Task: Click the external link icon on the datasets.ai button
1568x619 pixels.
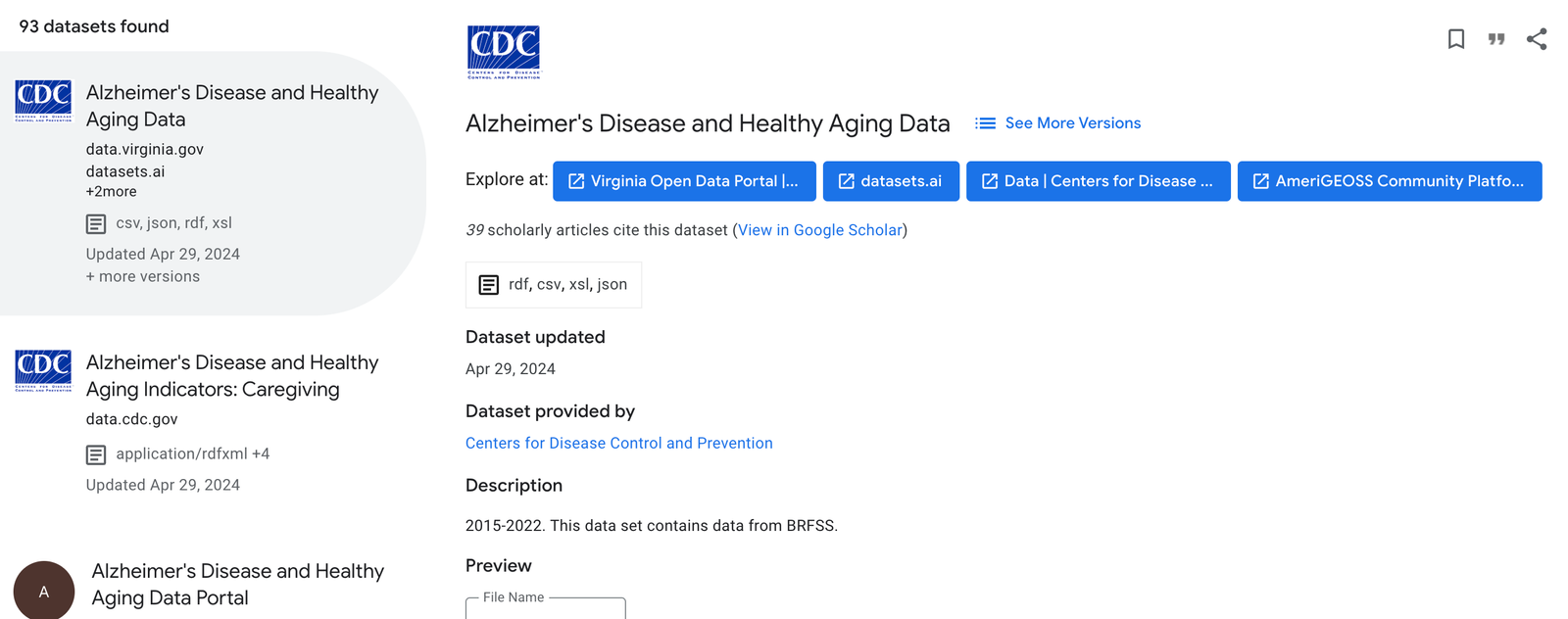Action: pyautogui.click(x=845, y=180)
